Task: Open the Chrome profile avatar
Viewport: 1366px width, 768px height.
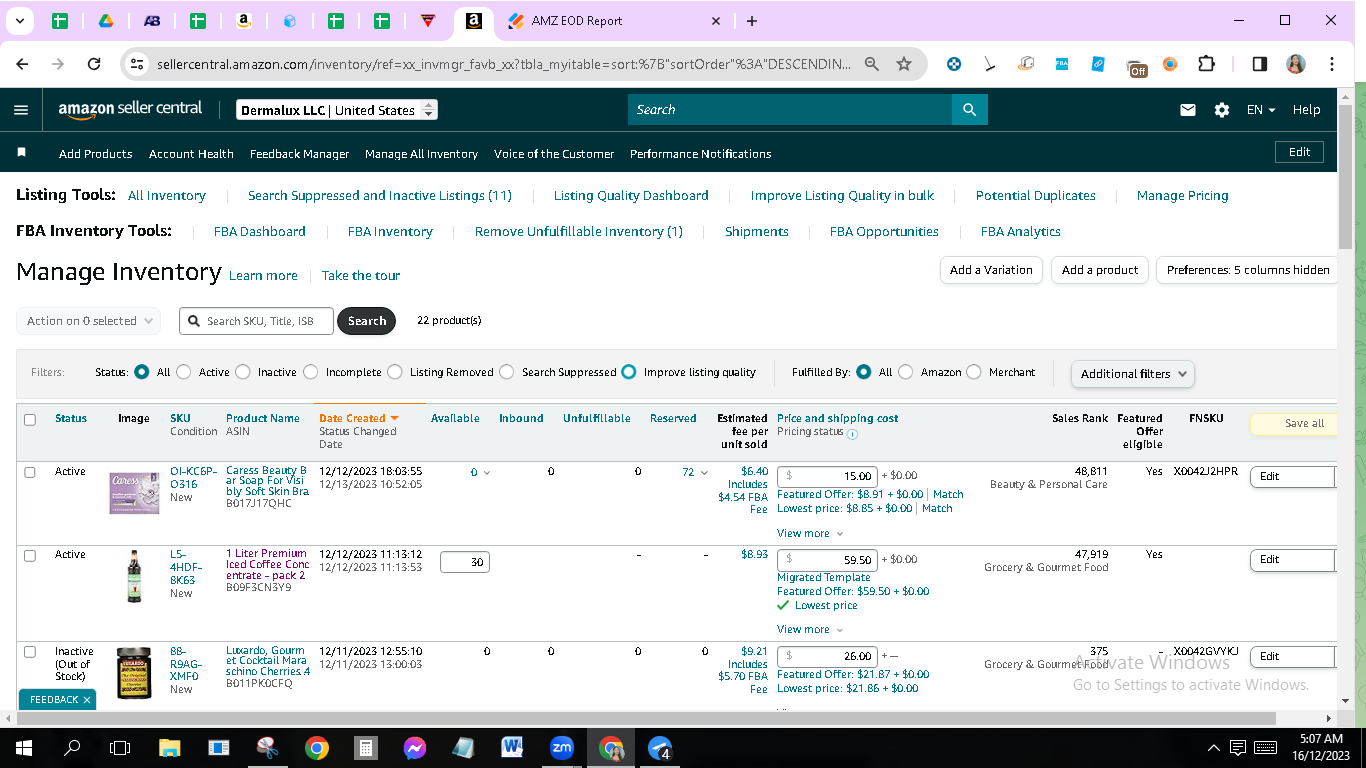Action: [1296, 64]
